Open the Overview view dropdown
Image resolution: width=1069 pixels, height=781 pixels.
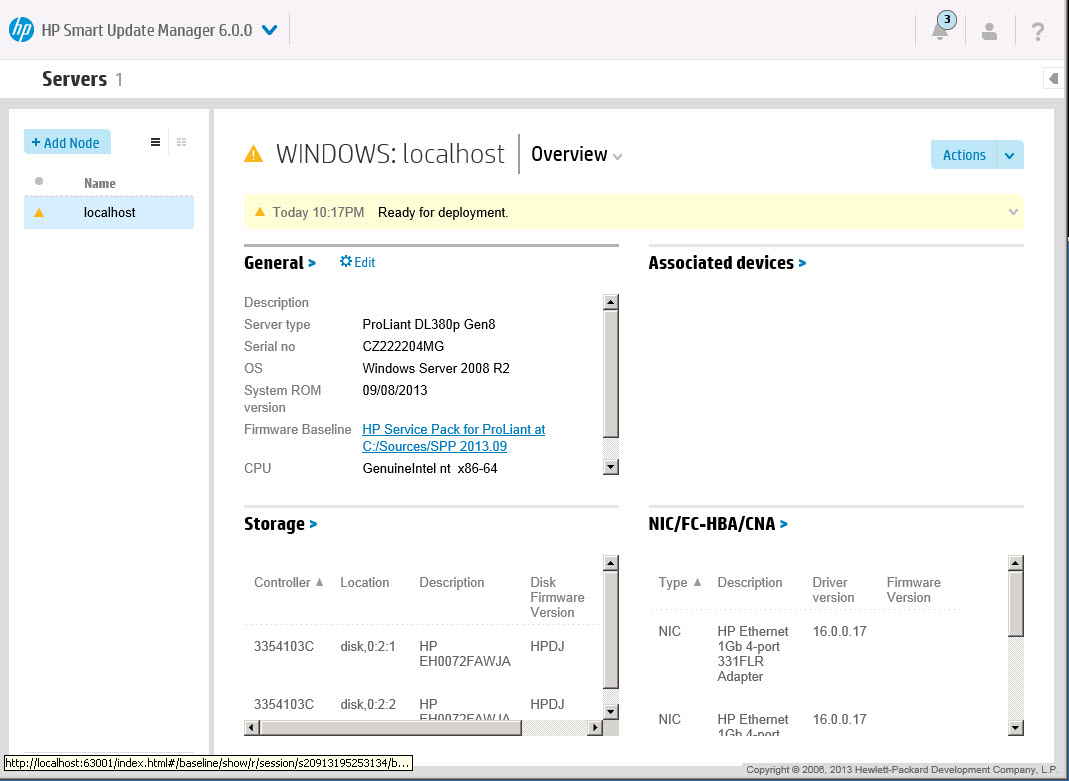[617, 157]
